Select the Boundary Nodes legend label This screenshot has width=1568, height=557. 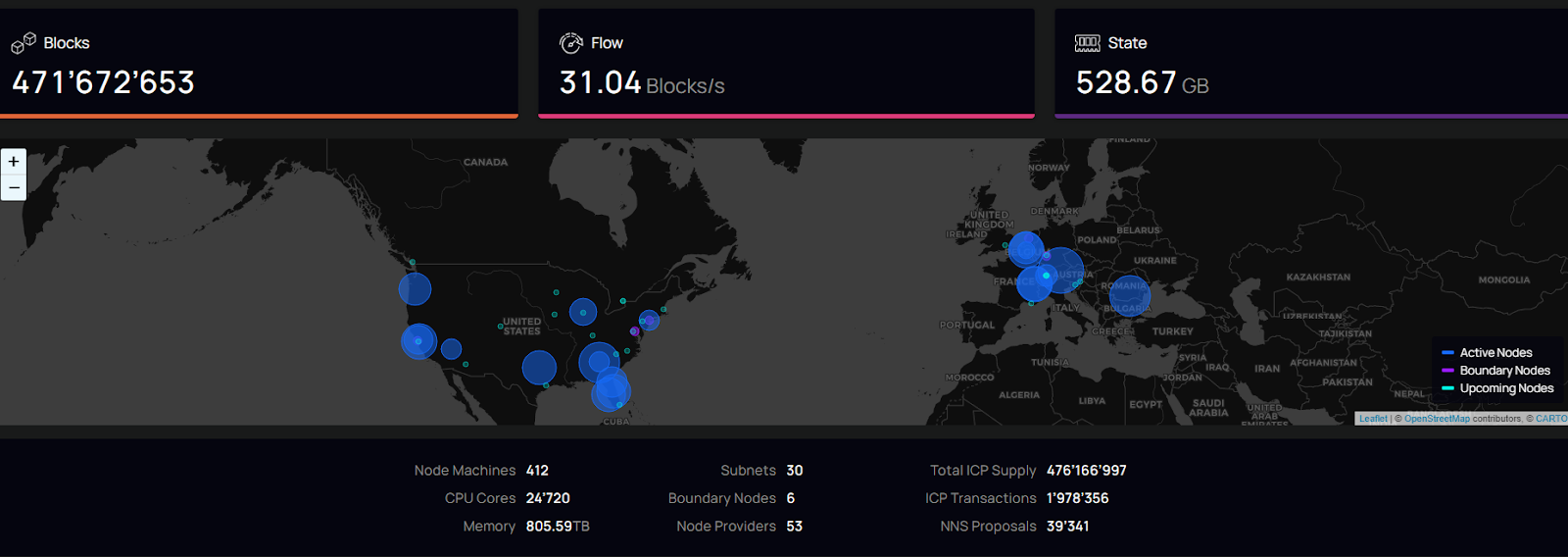tap(1504, 371)
